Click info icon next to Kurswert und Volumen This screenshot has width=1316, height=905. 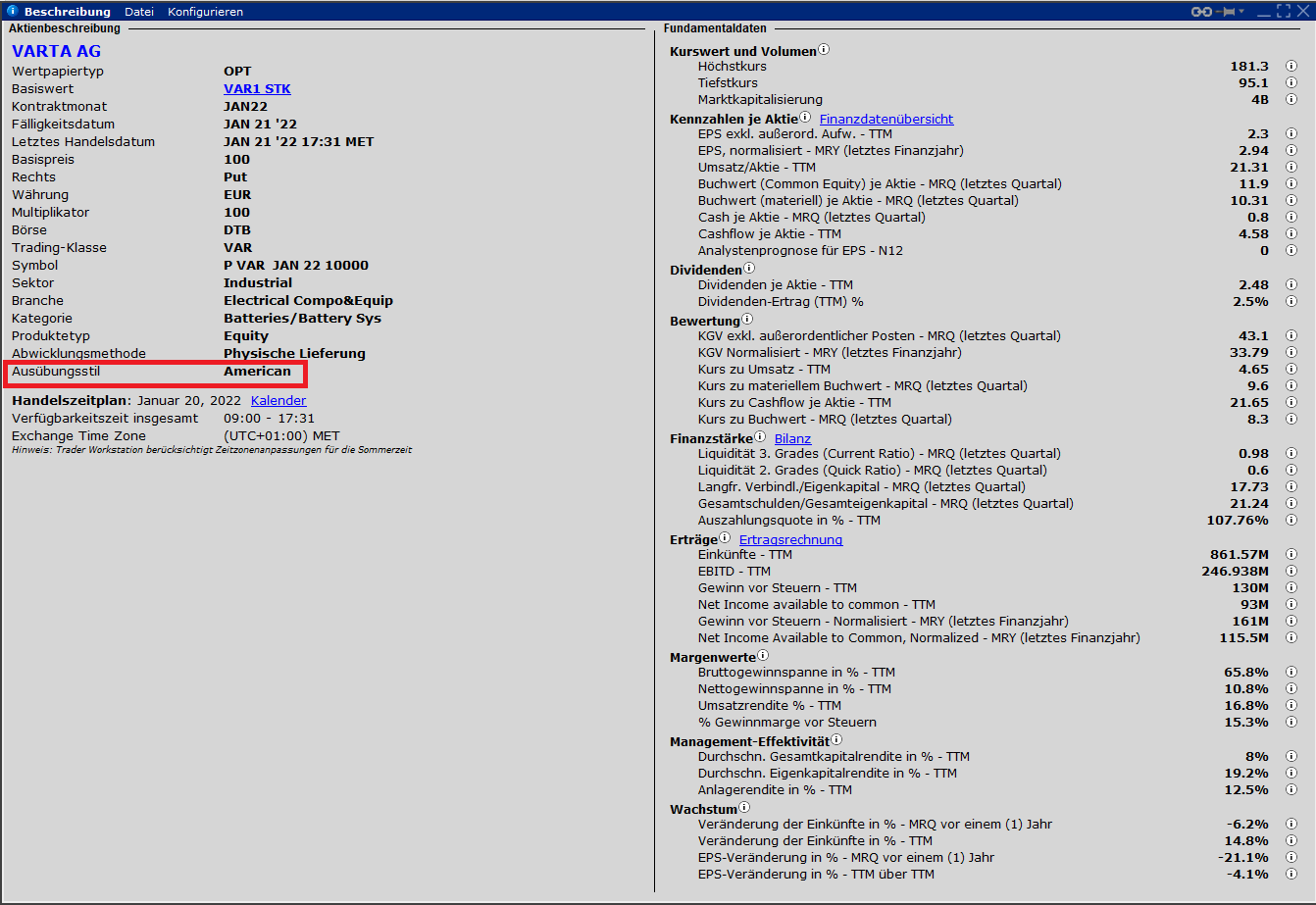(824, 50)
